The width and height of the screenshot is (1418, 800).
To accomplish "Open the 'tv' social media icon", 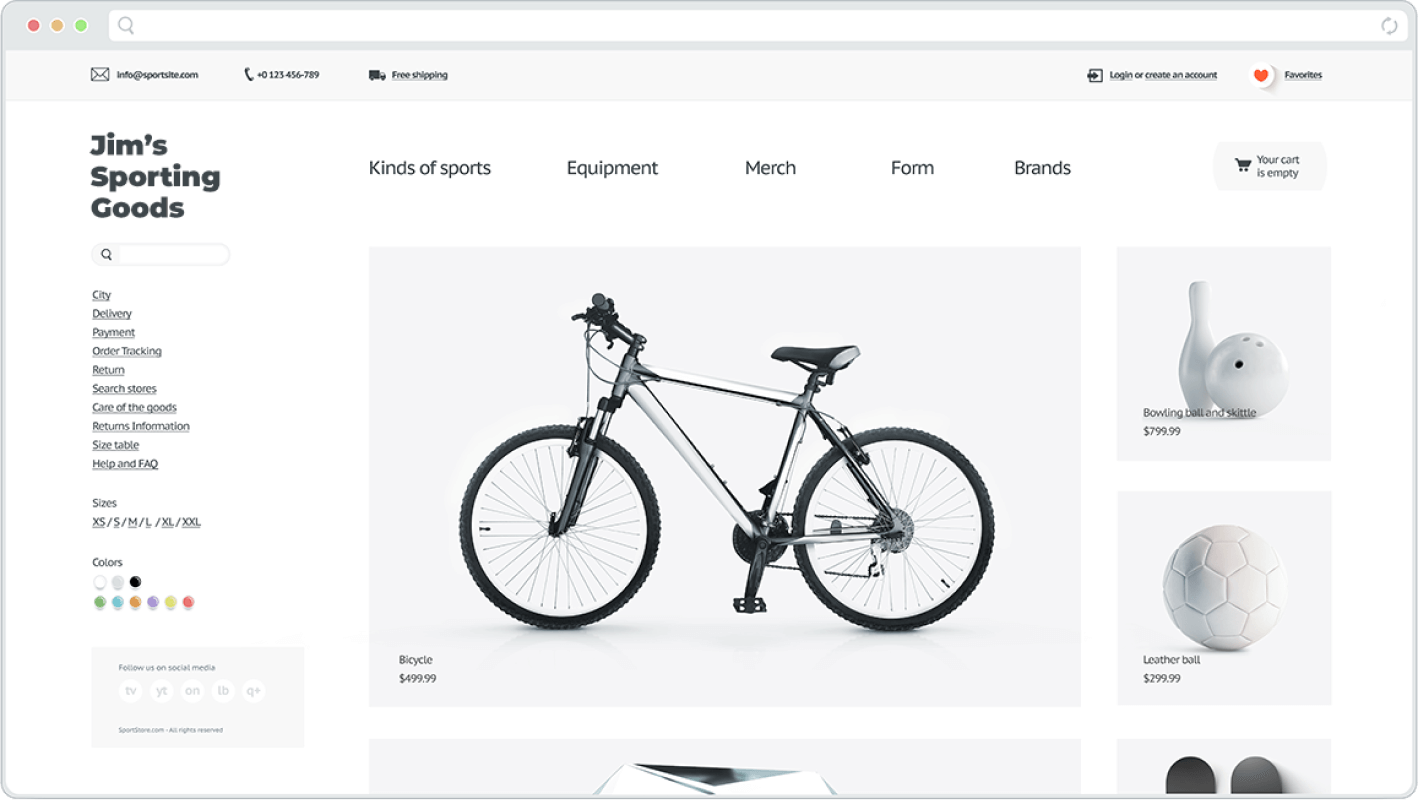I will tap(130, 691).
